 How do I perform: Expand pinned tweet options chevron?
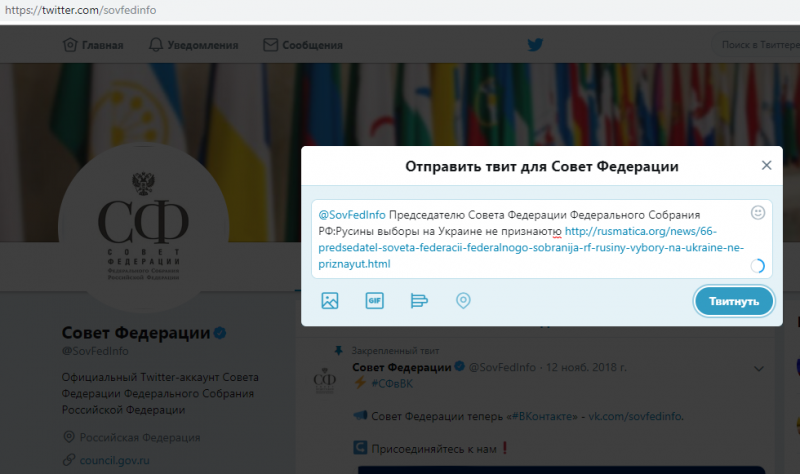point(759,368)
